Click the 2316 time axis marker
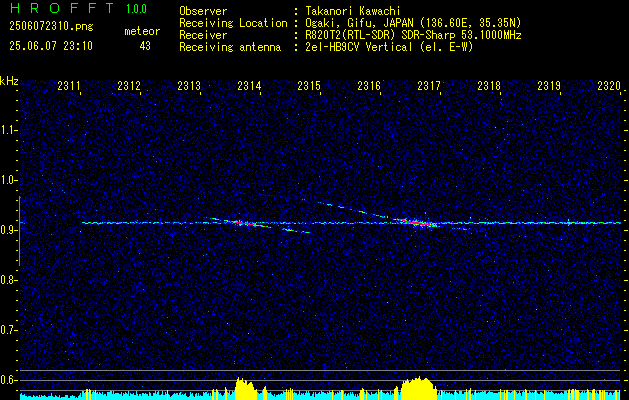 tap(369, 85)
